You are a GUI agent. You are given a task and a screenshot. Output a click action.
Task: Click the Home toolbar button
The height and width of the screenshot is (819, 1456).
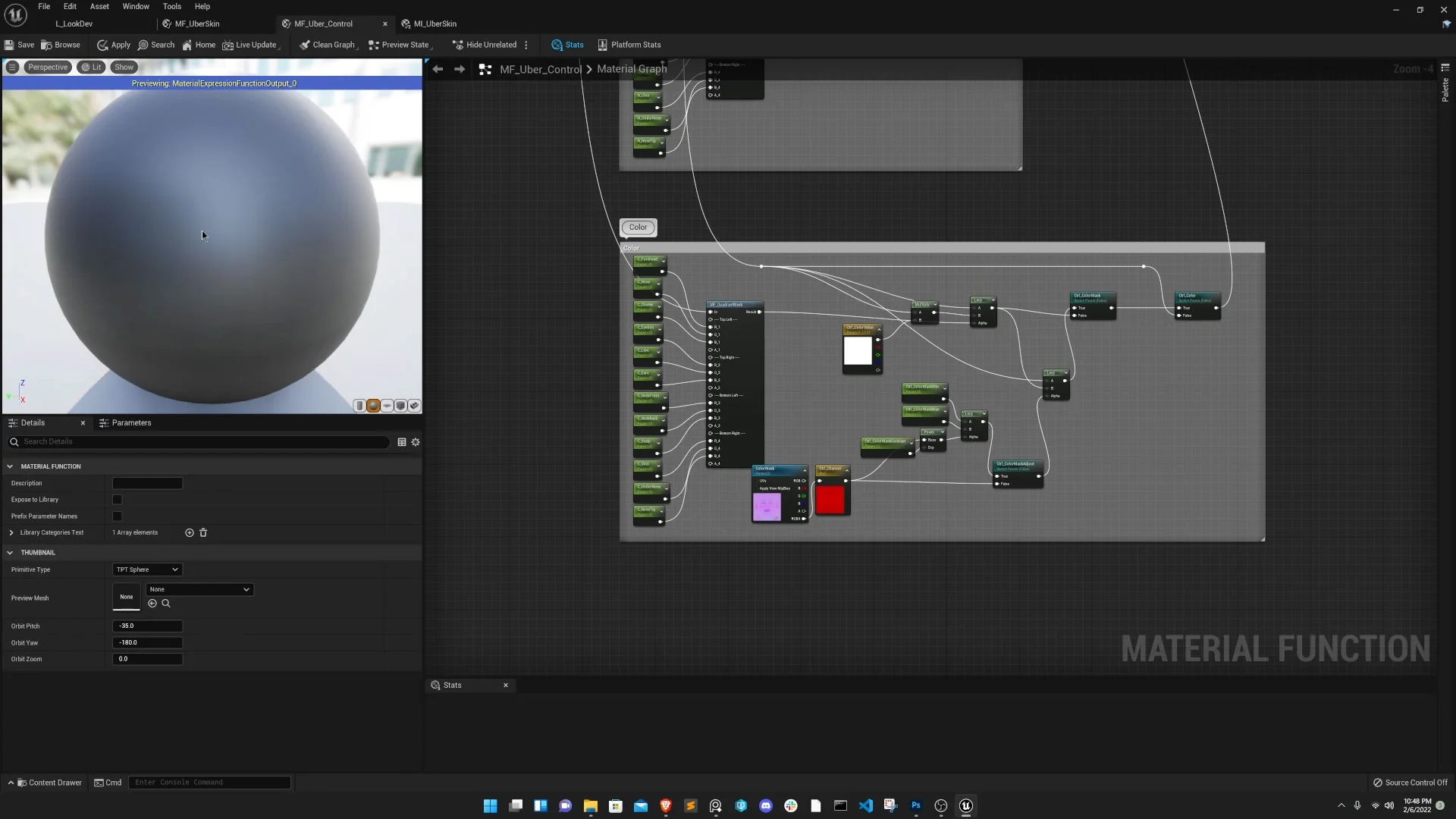[199, 45]
